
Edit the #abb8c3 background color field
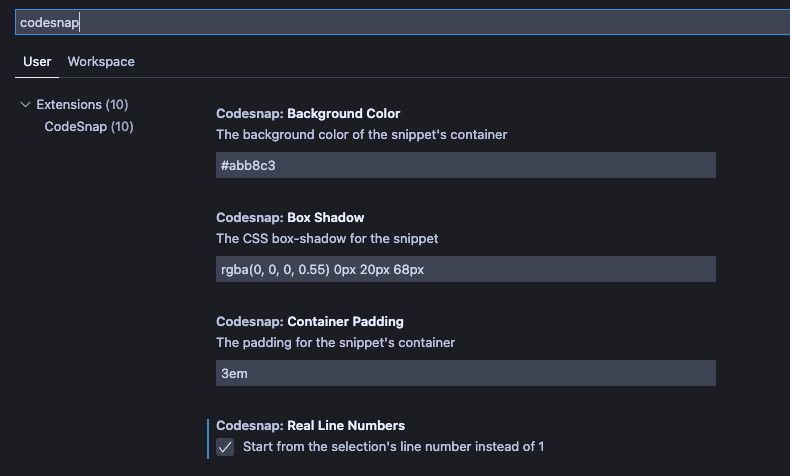(466, 165)
